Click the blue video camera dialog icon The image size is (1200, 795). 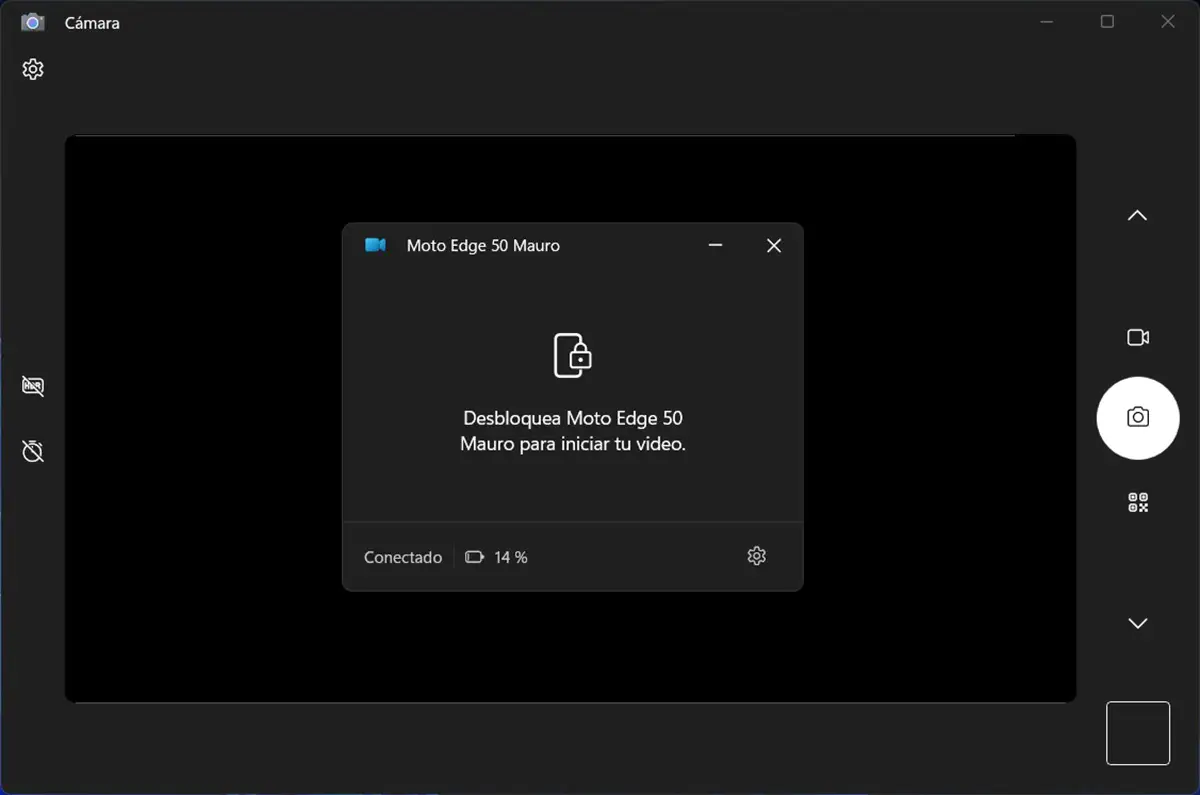click(375, 246)
